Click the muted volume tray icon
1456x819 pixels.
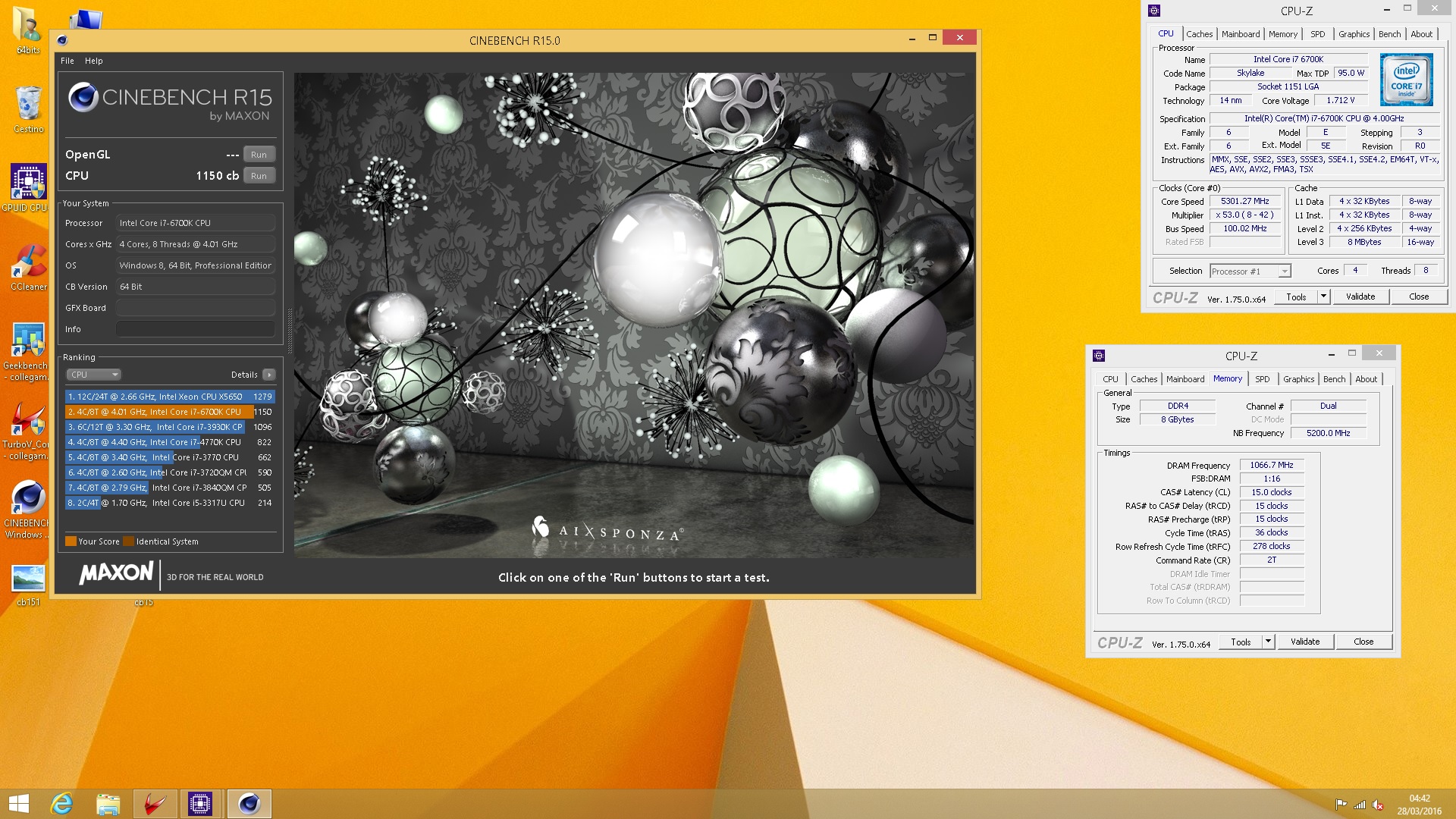[1378, 805]
